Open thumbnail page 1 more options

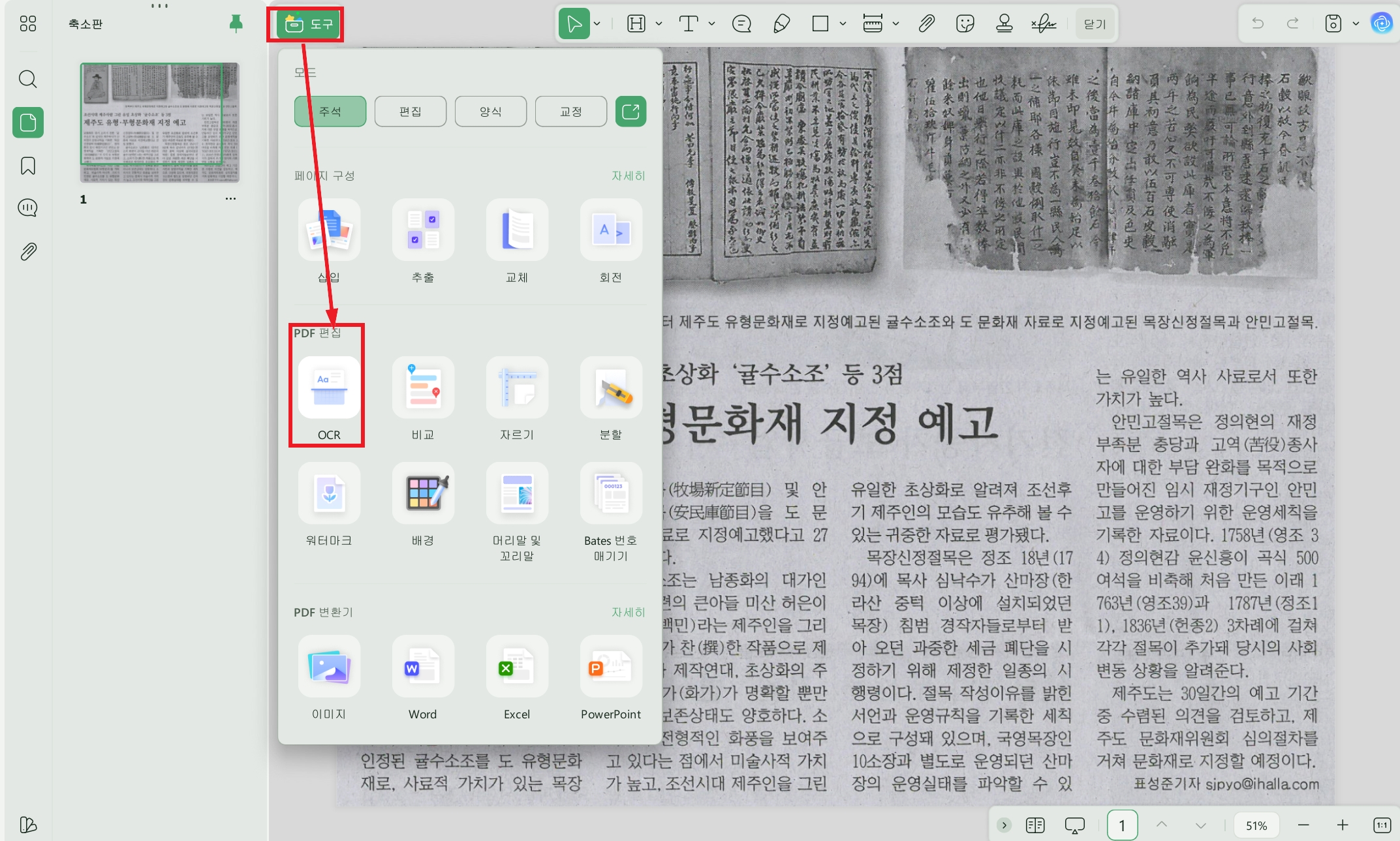(x=230, y=198)
